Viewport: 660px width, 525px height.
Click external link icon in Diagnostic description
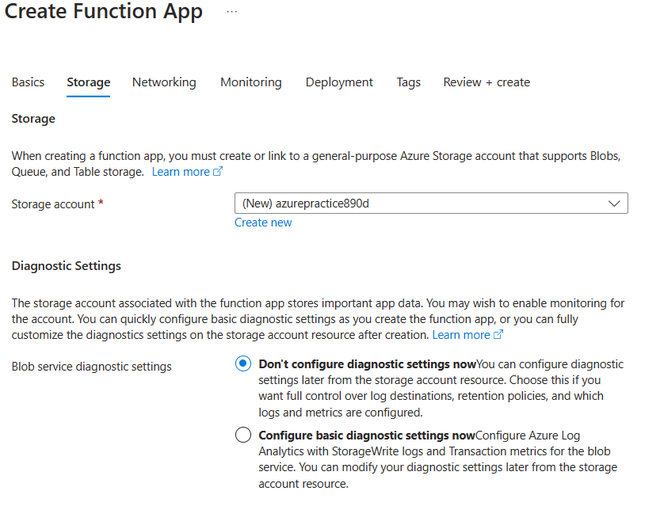pos(498,334)
